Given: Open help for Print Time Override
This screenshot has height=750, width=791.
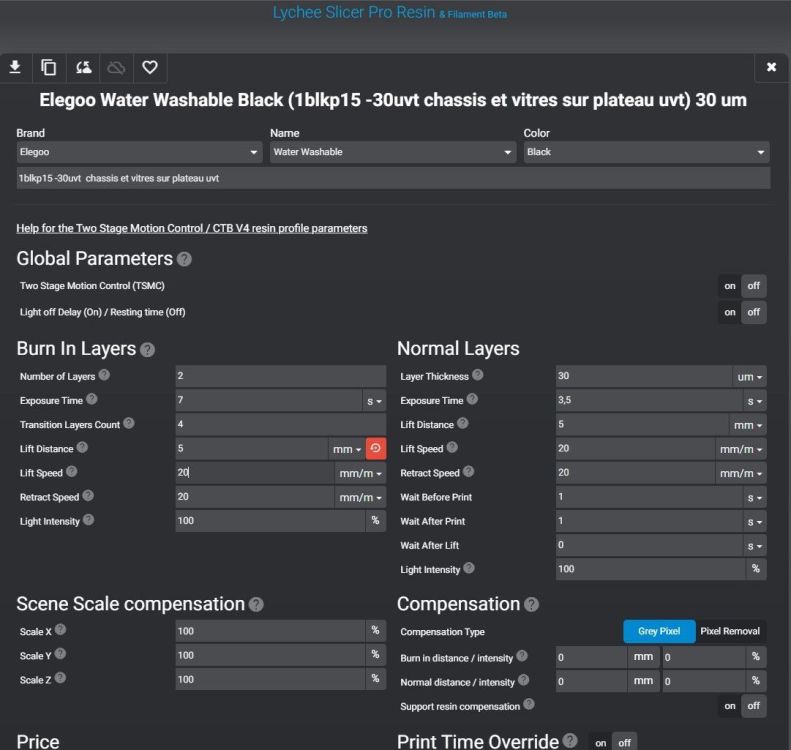Looking at the screenshot, I should [x=570, y=741].
